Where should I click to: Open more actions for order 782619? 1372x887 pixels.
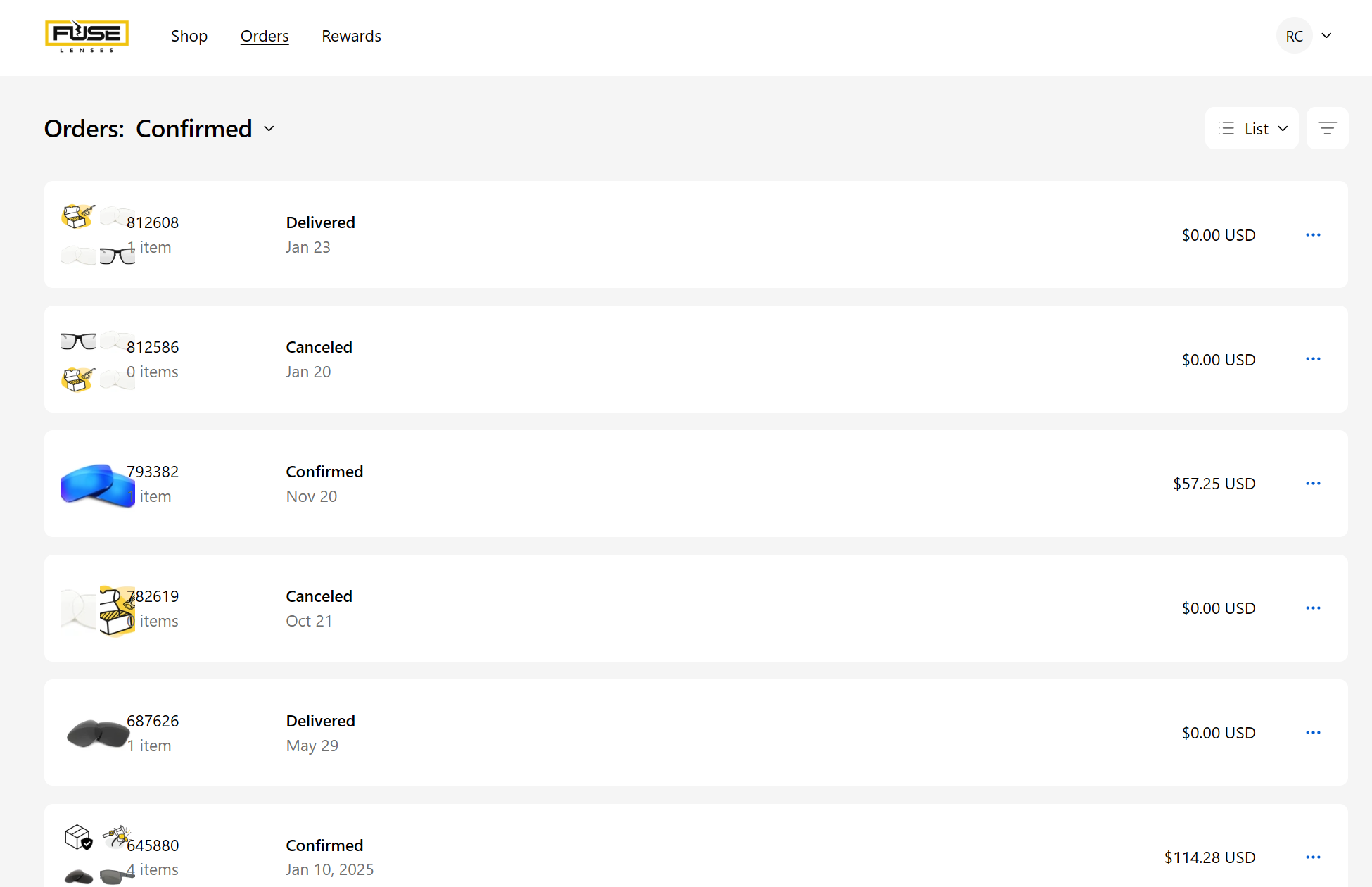pos(1313,608)
